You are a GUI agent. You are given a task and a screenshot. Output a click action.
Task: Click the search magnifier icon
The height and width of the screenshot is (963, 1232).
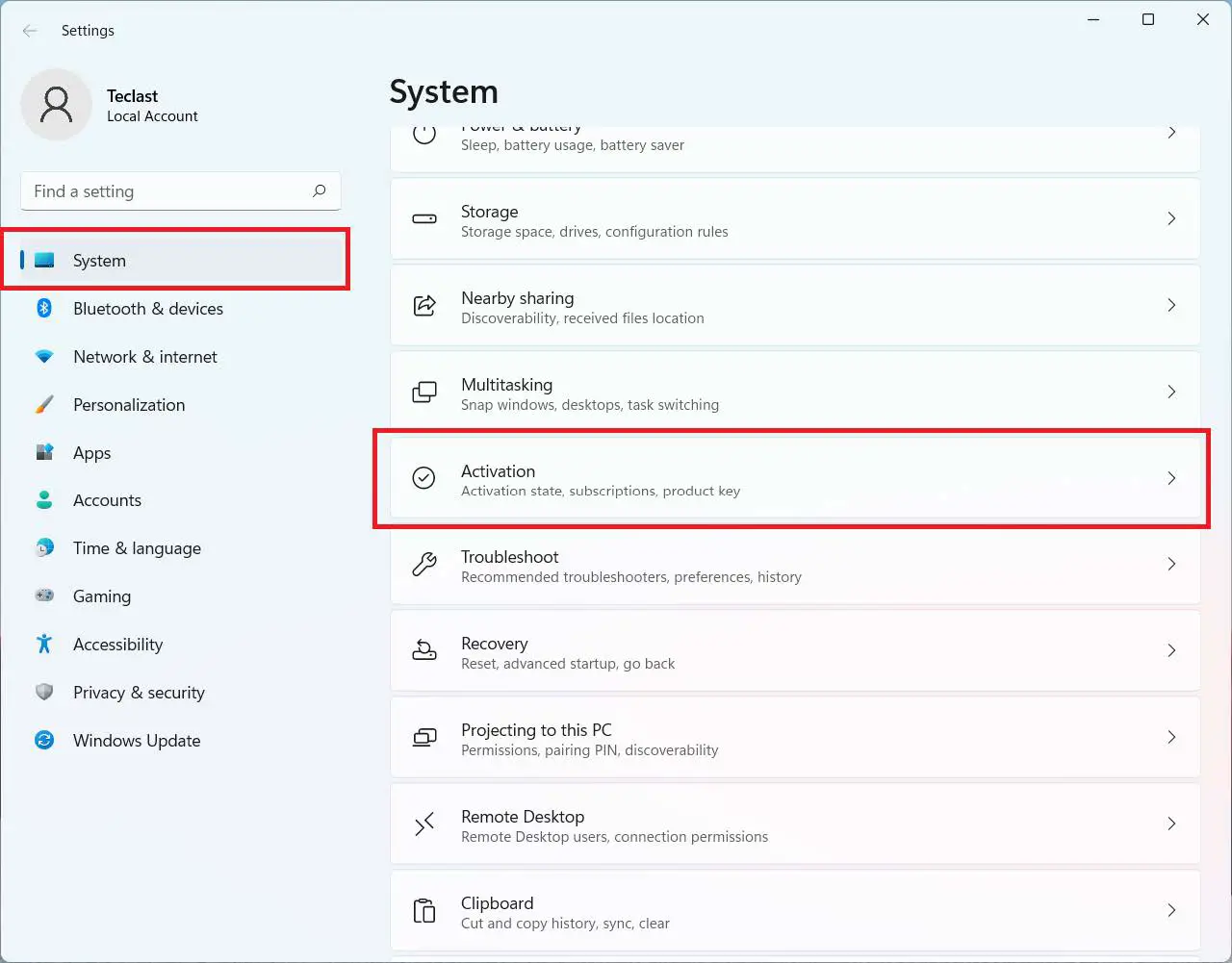320,190
